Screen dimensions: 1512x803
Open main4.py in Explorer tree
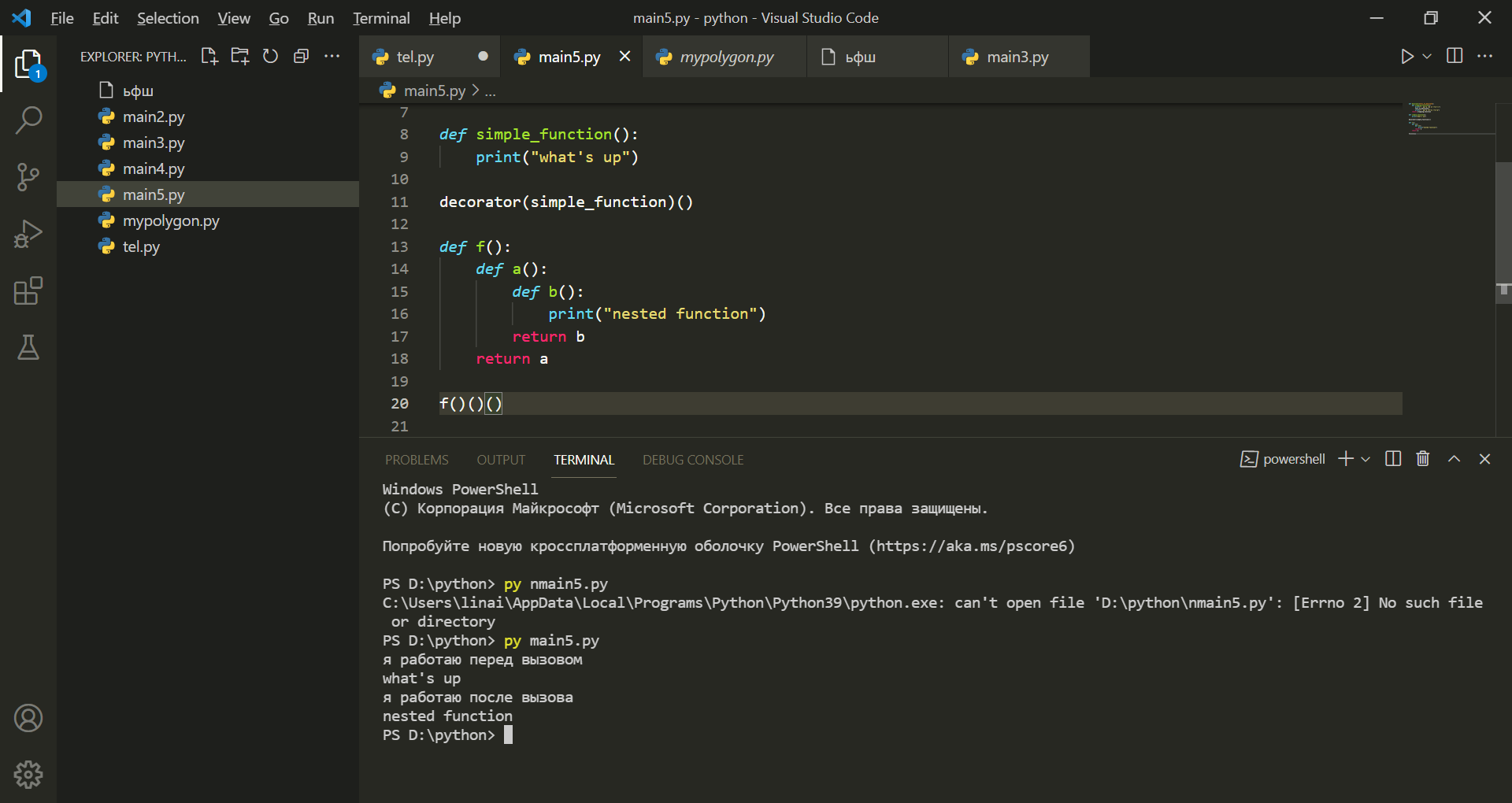[x=208, y=168]
